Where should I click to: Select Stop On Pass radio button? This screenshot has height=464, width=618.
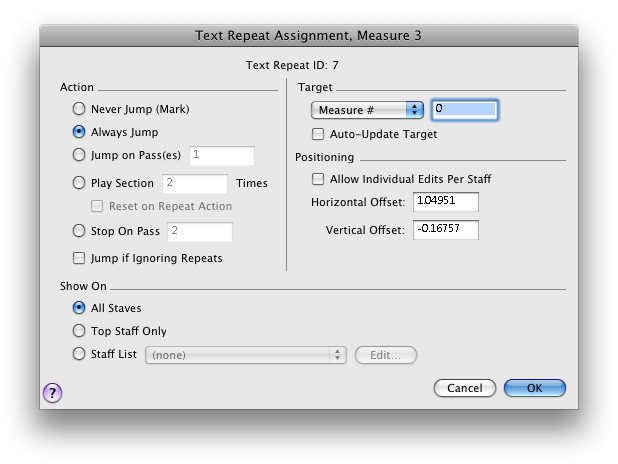(x=79, y=231)
